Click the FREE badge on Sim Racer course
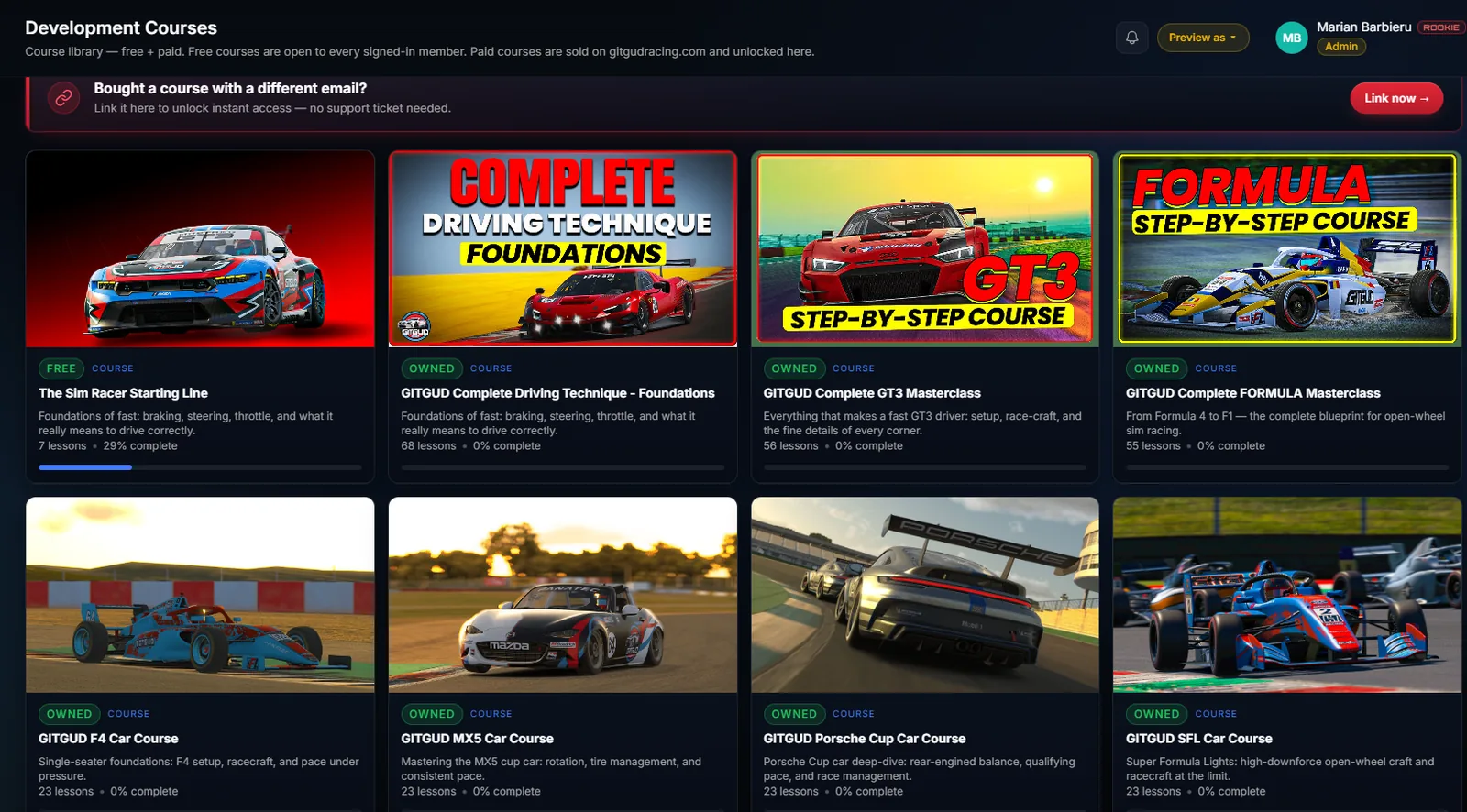Image resolution: width=1467 pixels, height=812 pixels. [61, 368]
